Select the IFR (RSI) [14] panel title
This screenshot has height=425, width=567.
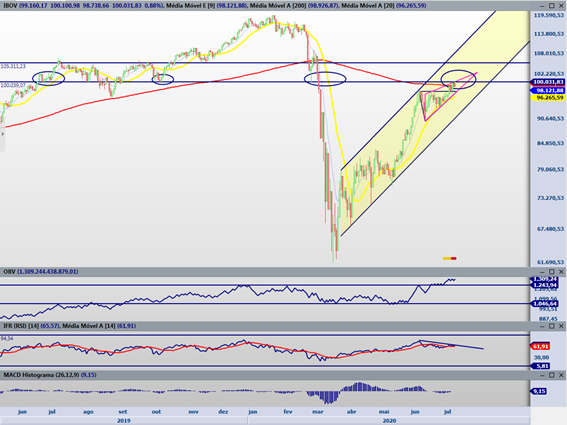point(21,326)
